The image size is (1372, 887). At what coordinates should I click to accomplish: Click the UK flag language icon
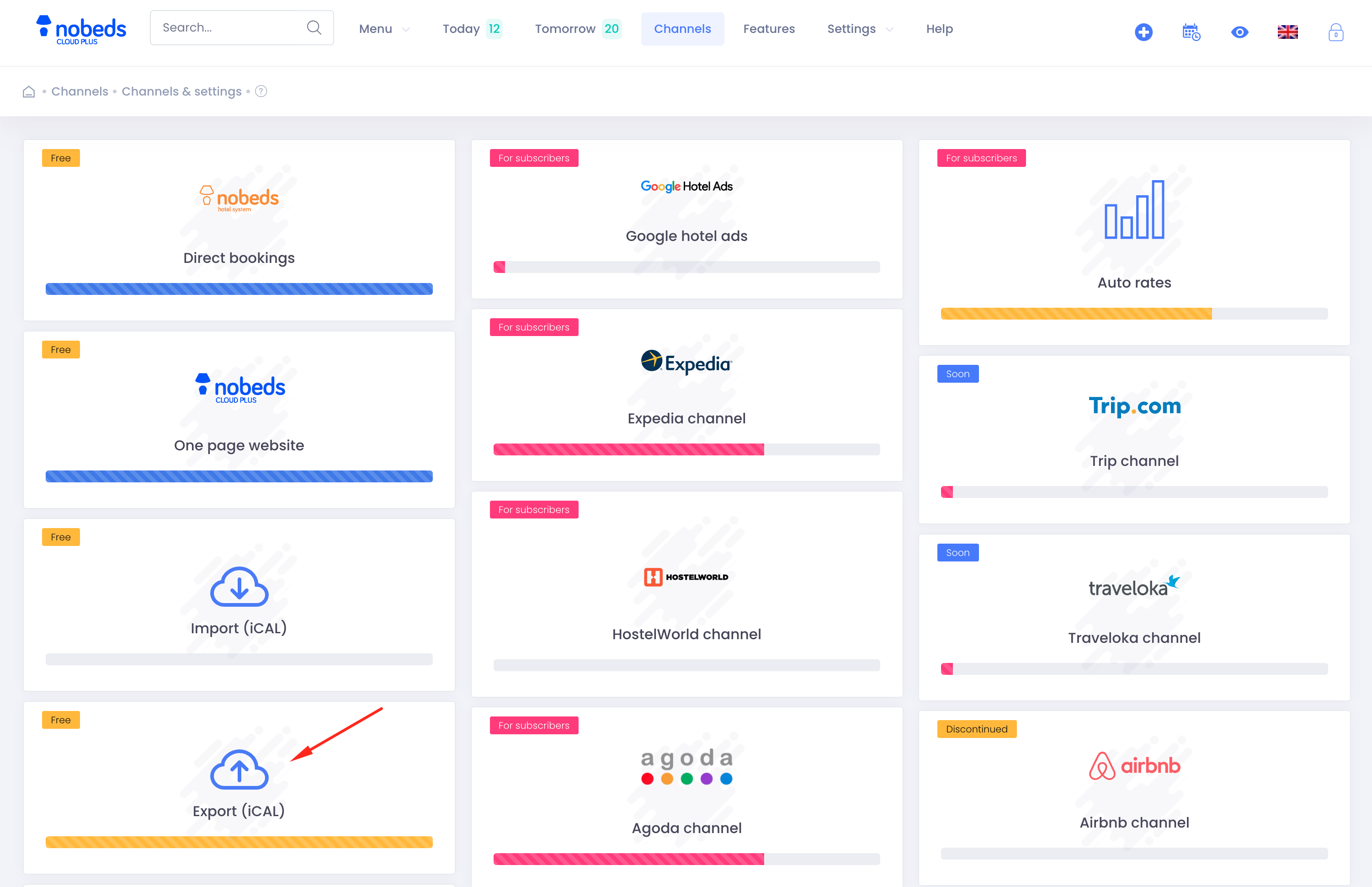1287,32
